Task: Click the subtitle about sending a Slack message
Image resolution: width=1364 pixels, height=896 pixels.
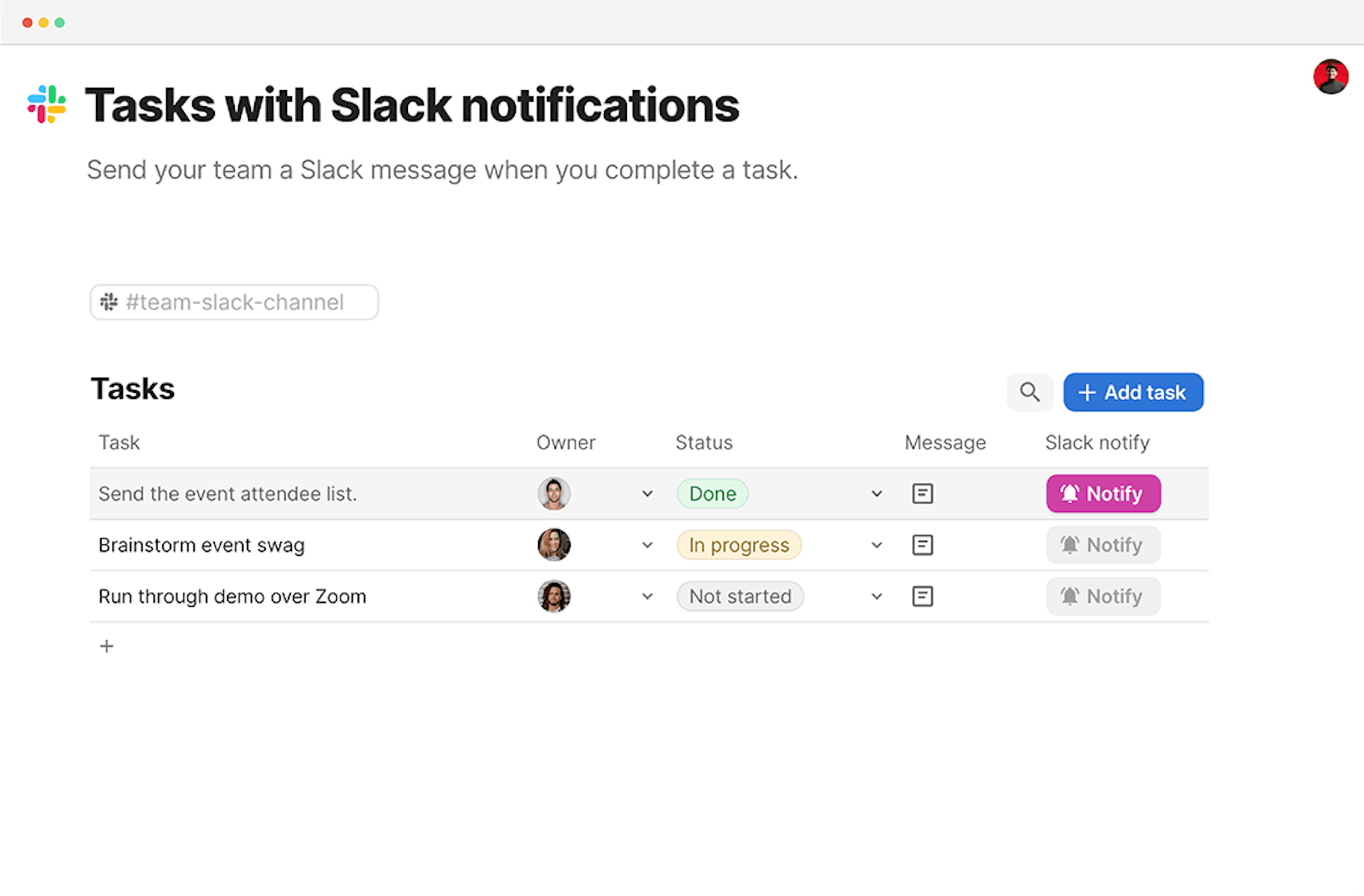Action: 443,170
